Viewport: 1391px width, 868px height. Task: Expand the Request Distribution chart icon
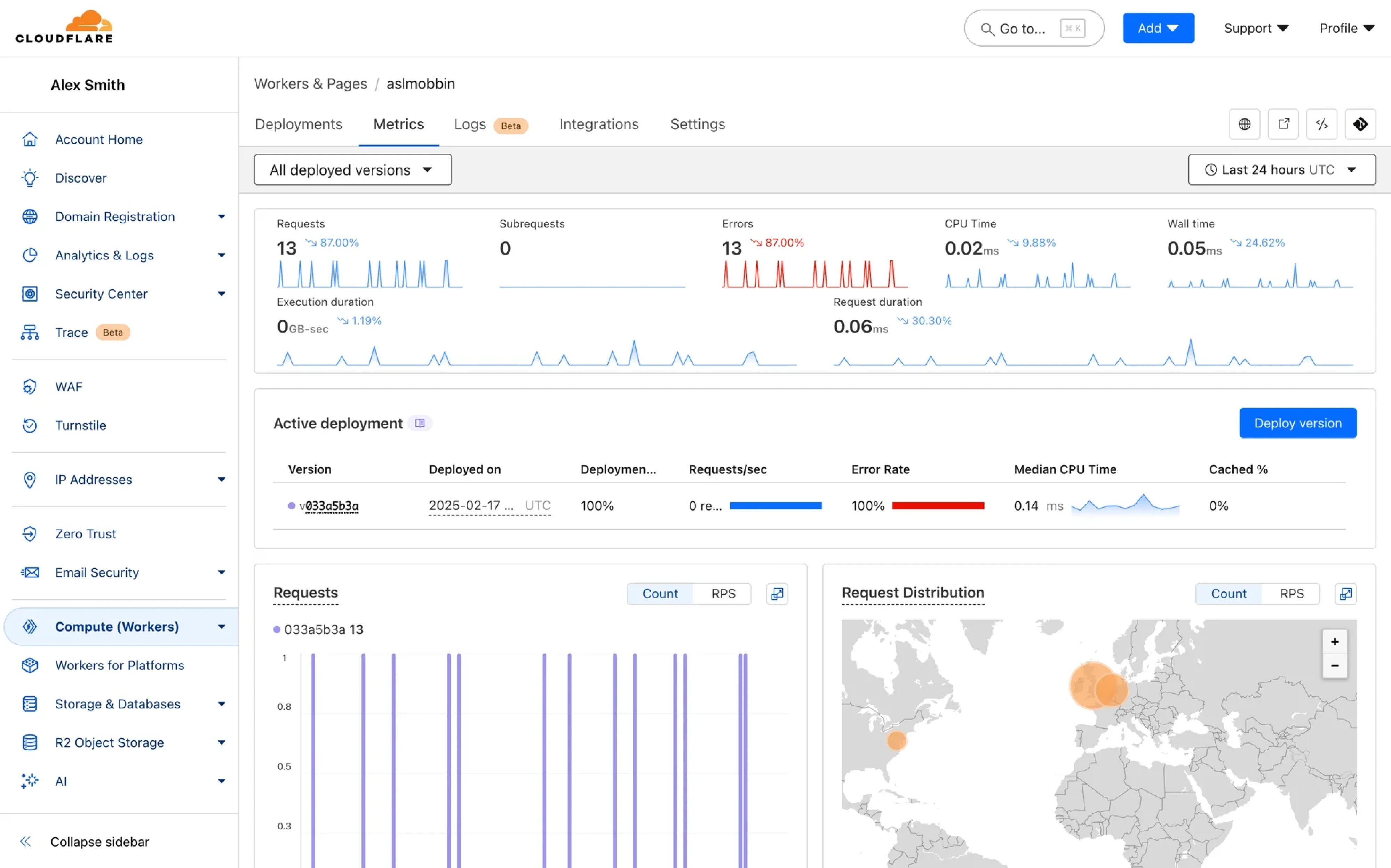tap(1346, 594)
